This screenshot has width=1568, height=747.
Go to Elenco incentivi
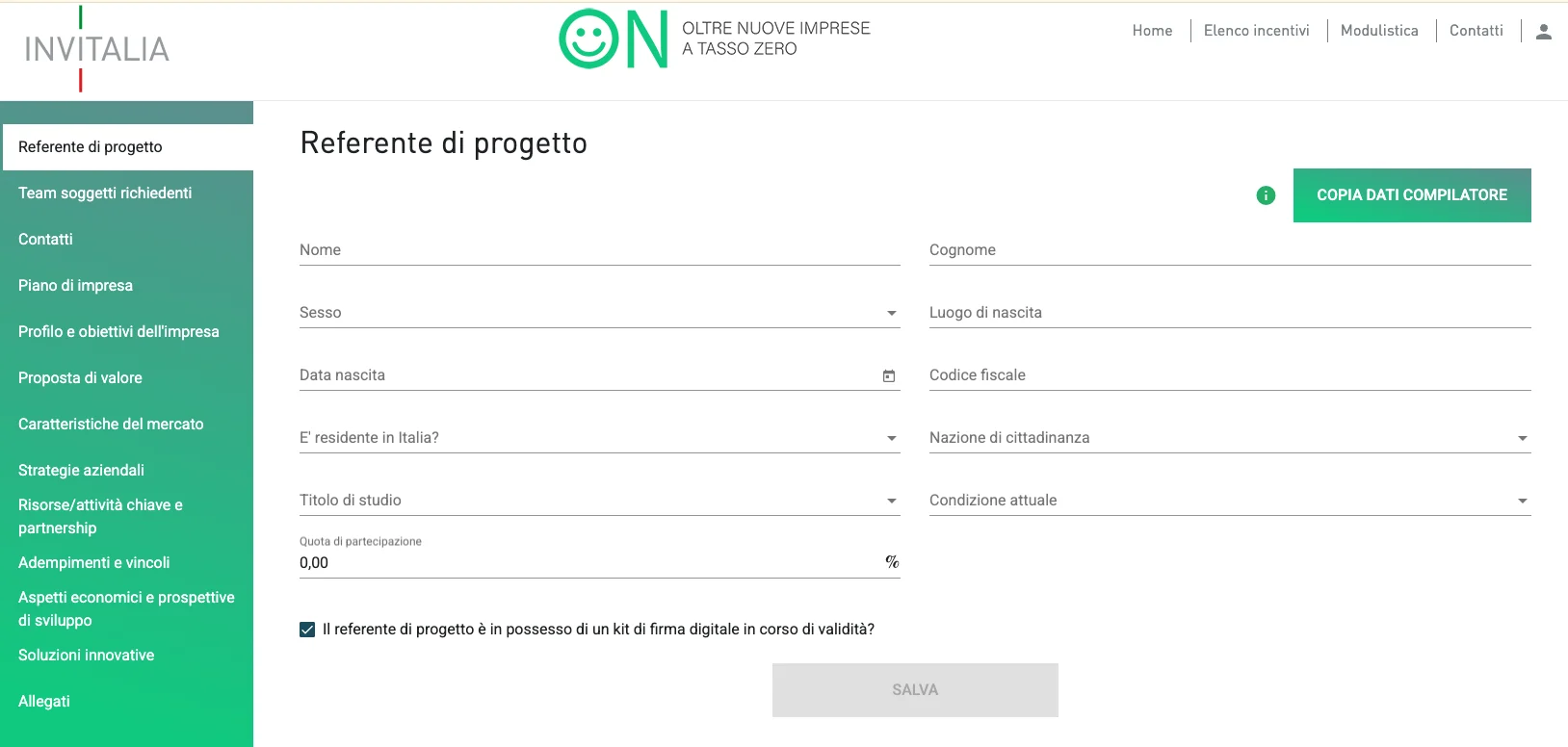click(1257, 30)
